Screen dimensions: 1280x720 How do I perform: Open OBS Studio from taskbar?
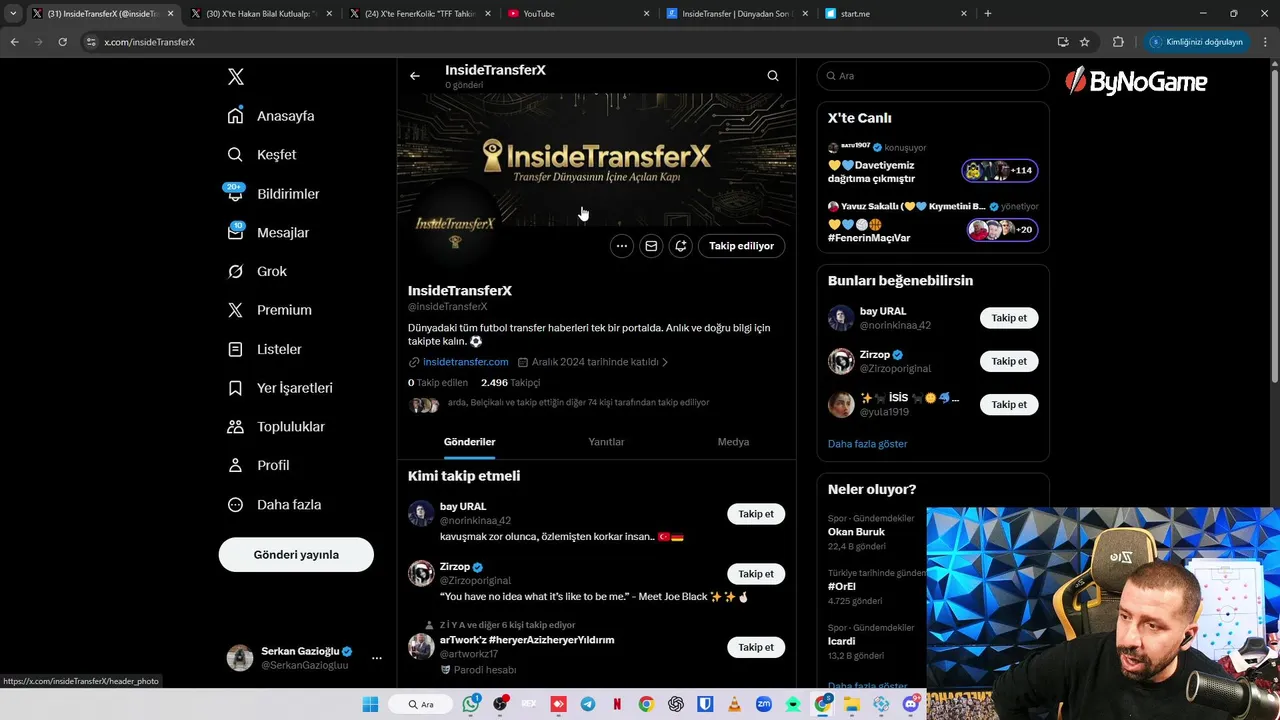(x=500, y=704)
